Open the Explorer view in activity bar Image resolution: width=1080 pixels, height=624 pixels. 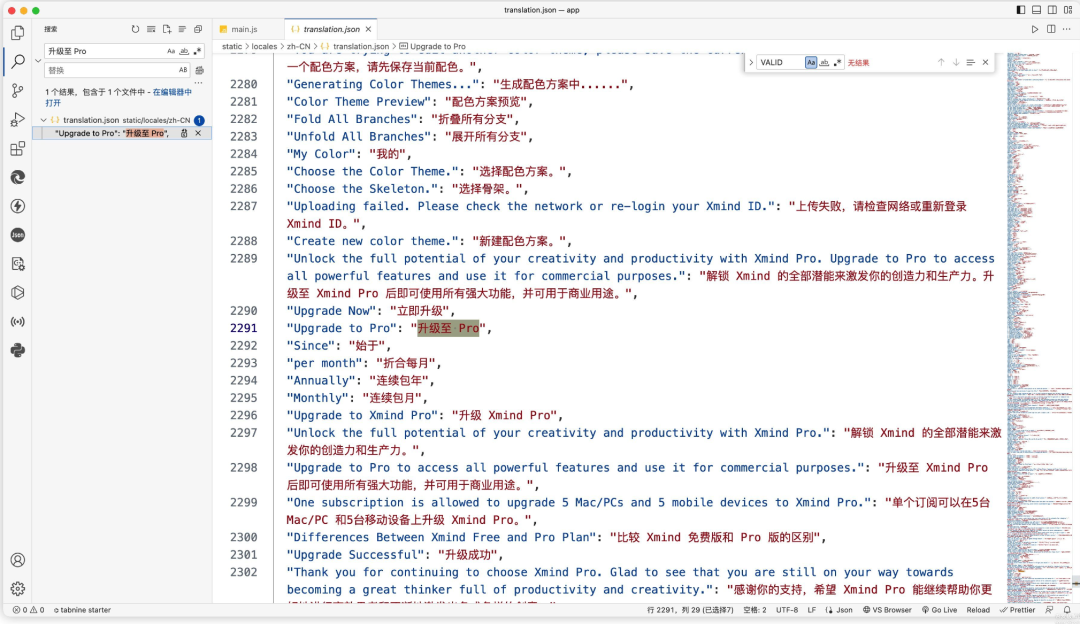coord(18,33)
